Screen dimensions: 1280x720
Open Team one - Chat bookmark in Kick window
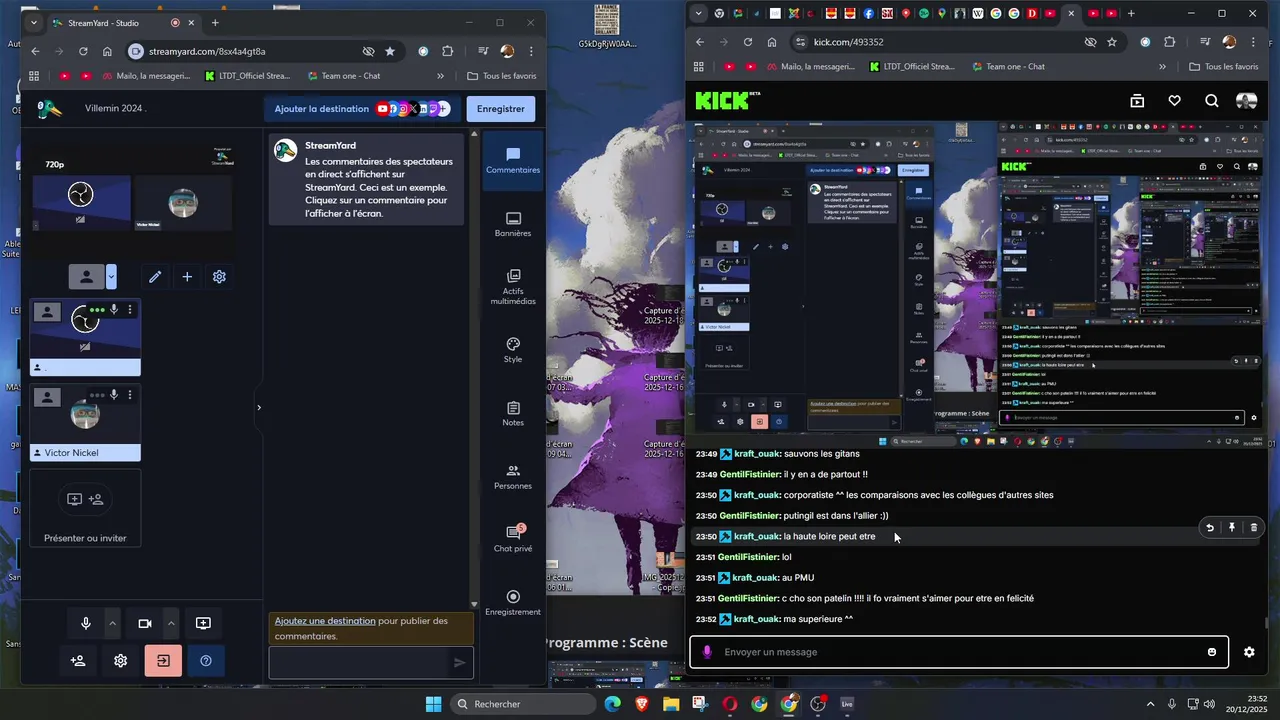[1008, 67]
